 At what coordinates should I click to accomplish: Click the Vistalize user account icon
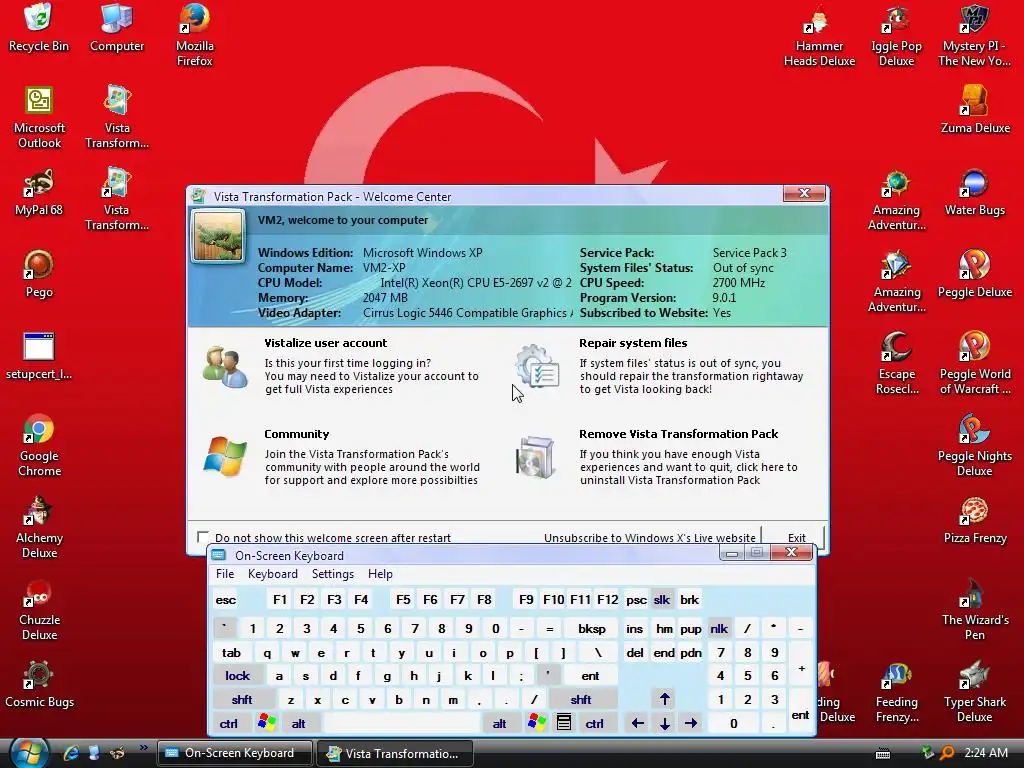point(225,368)
